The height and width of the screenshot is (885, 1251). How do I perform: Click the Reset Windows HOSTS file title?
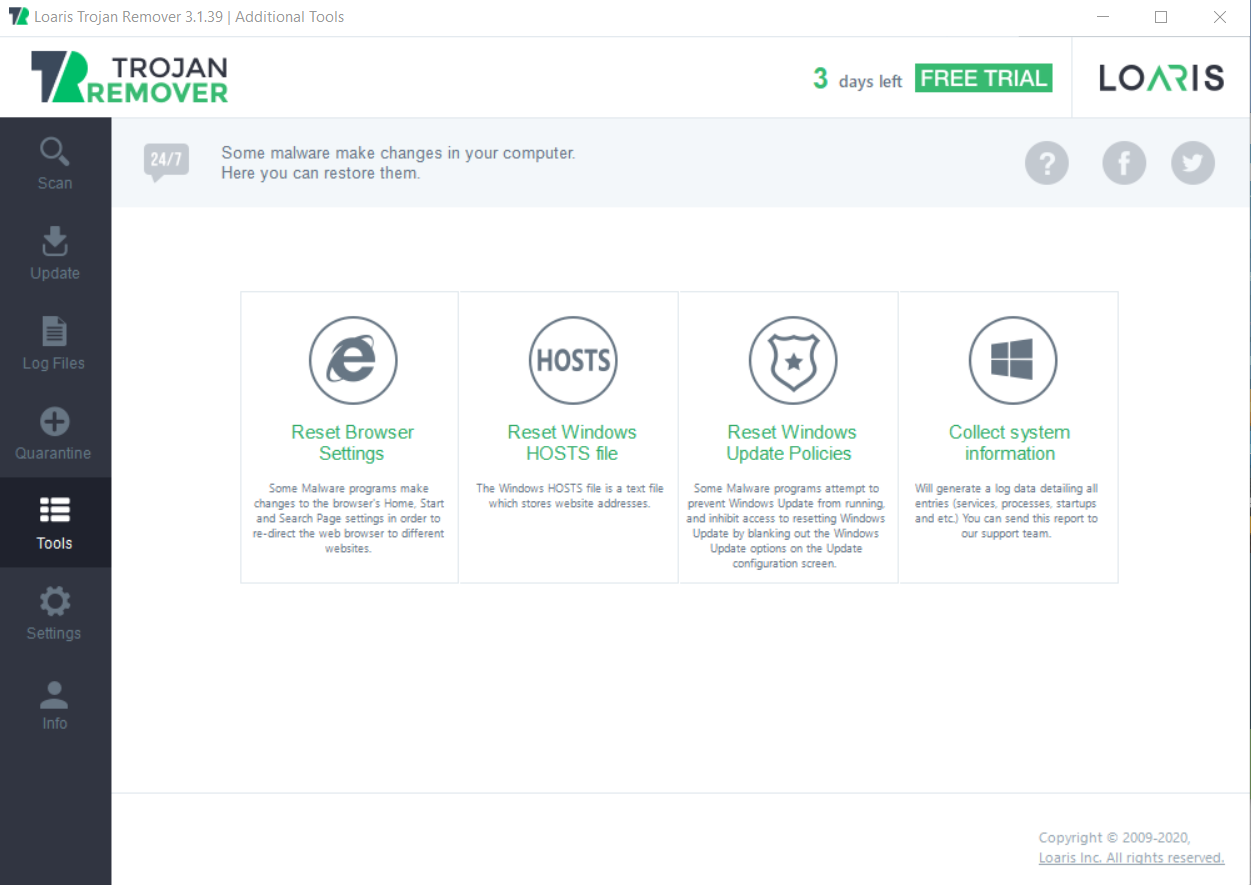point(572,443)
